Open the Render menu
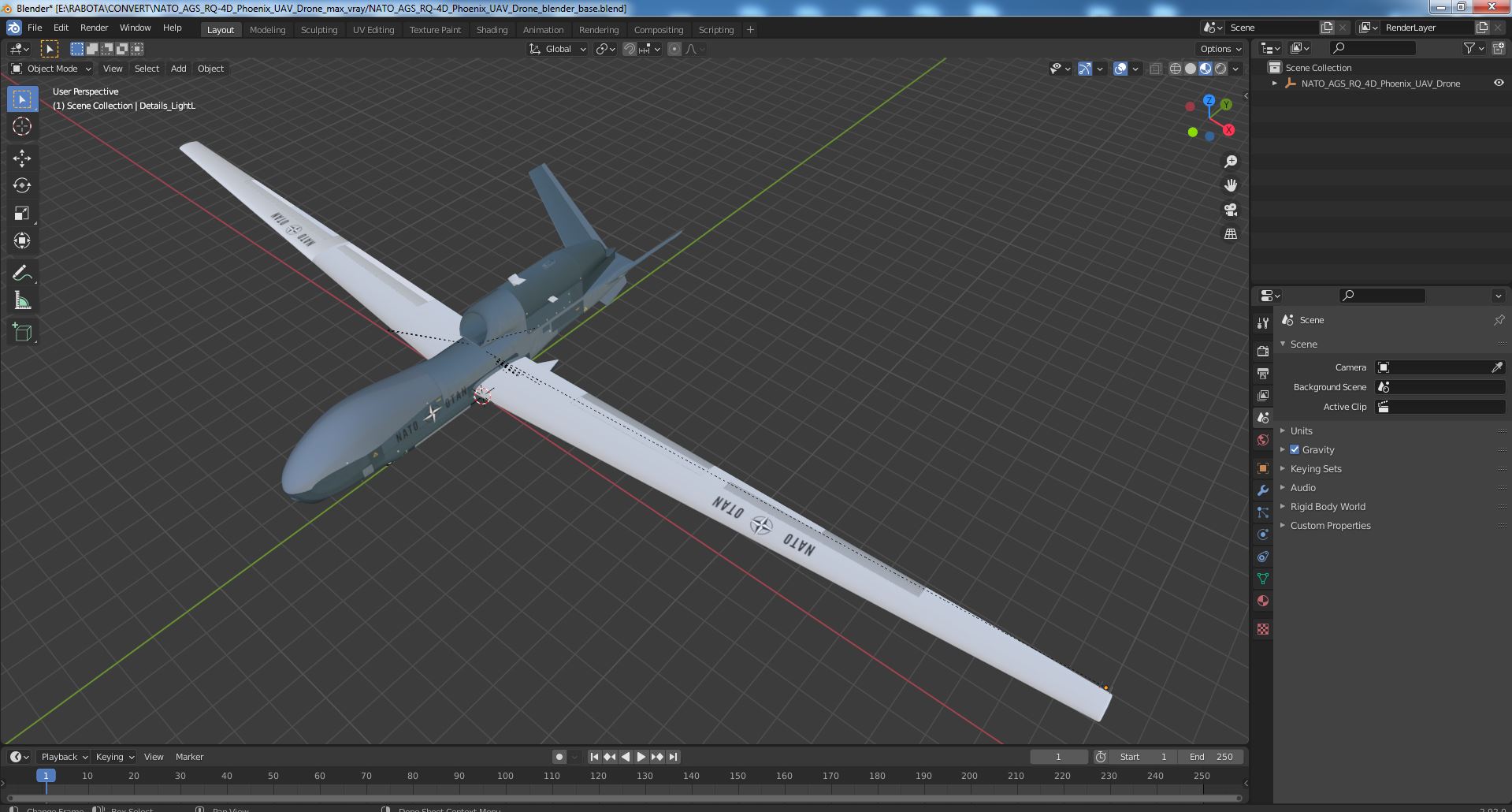The height and width of the screenshot is (812, 1512). 94,28
